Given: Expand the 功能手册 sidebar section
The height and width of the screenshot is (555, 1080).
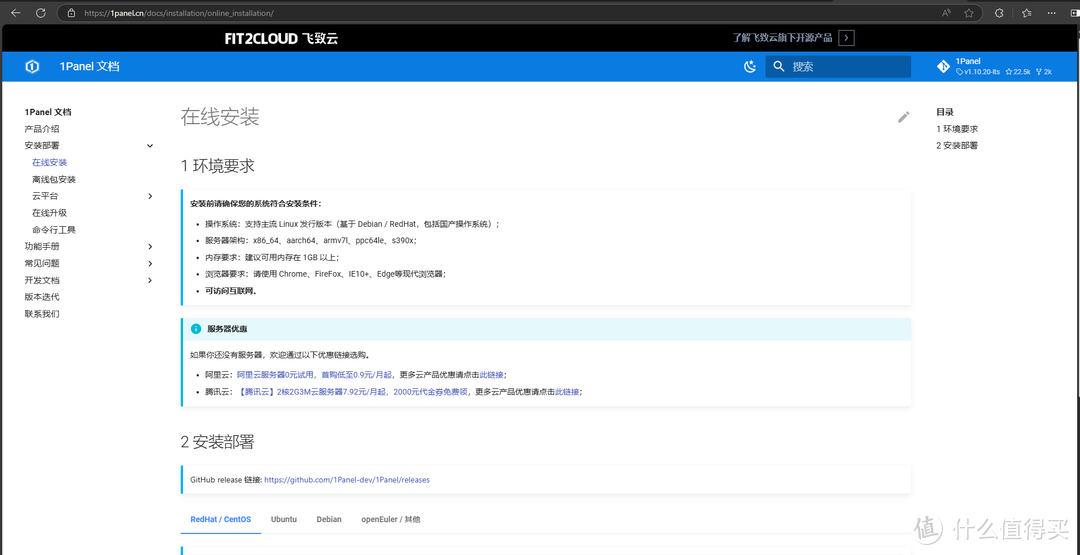Looking at the screenshot, I should click(150, 247).
